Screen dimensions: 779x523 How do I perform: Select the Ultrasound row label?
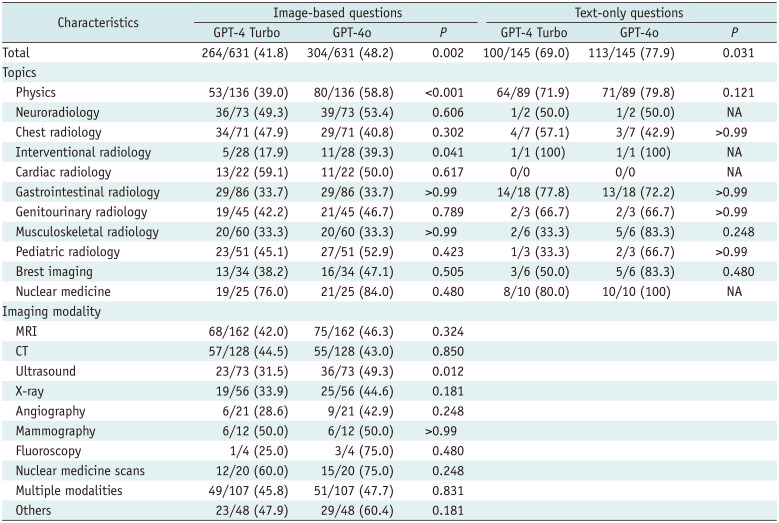click(x=46, y=371)
